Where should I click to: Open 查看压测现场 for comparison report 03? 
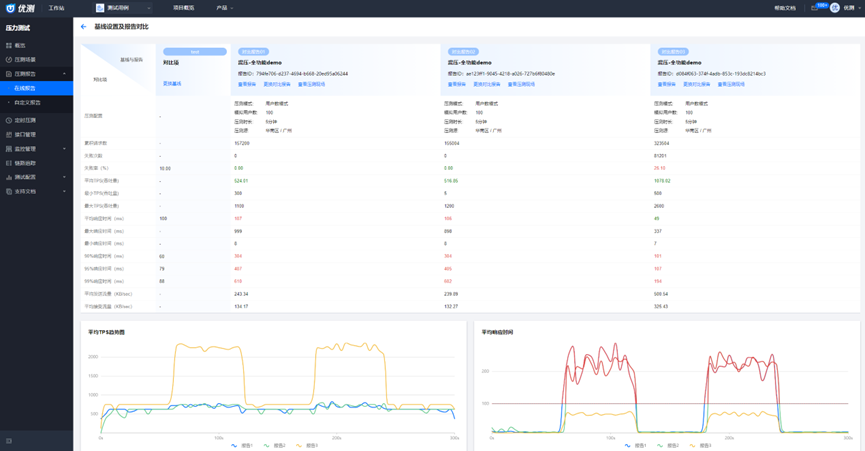[731, 84]
